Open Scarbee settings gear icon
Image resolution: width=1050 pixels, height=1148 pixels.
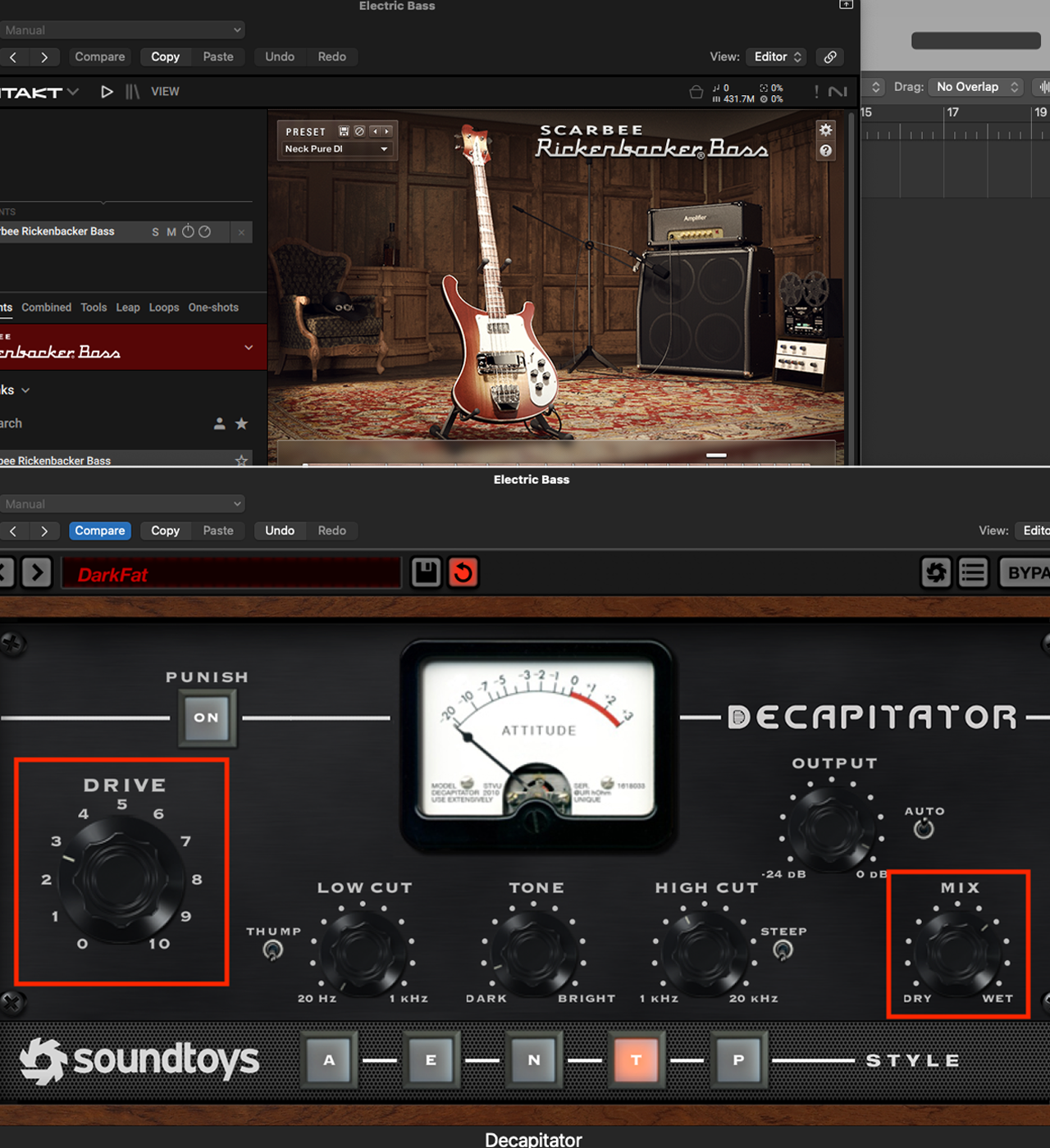point(825,130)
